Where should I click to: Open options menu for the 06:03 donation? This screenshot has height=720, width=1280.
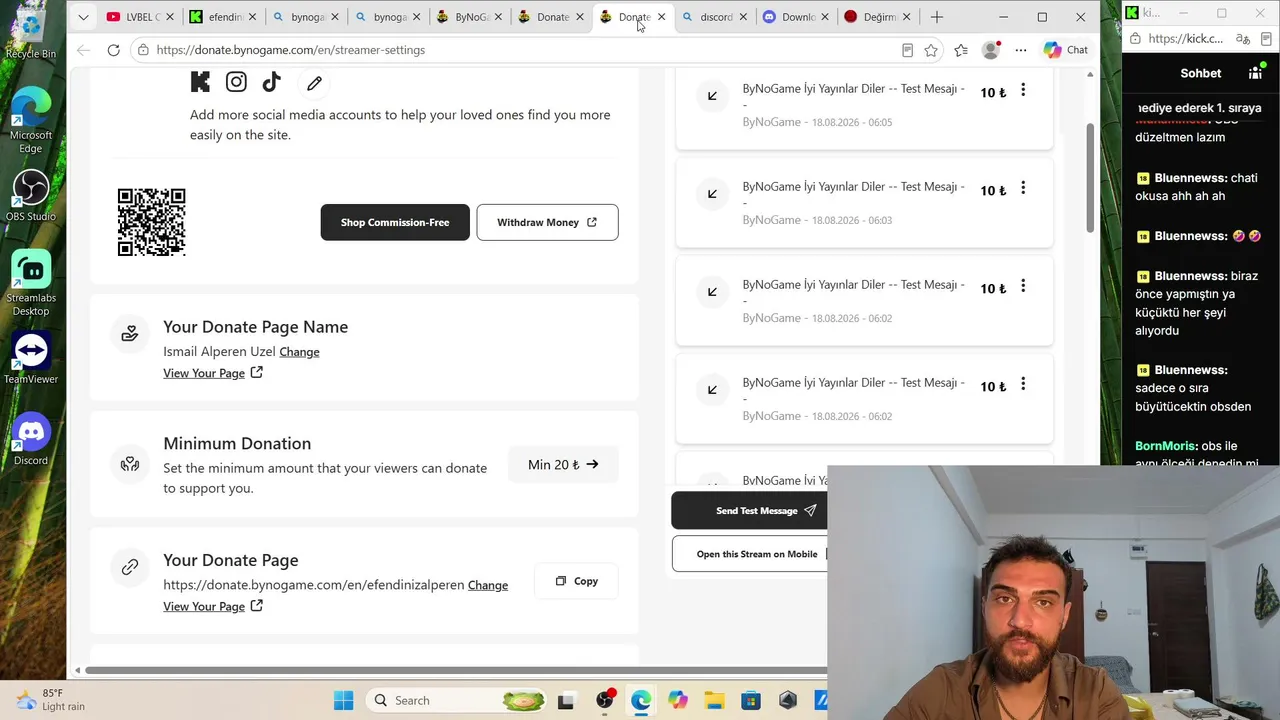1023,188
